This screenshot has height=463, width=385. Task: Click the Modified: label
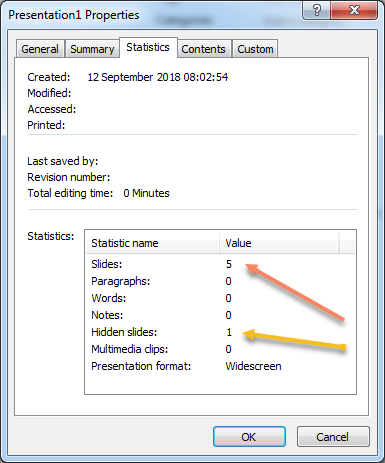(x=49, y=93)
